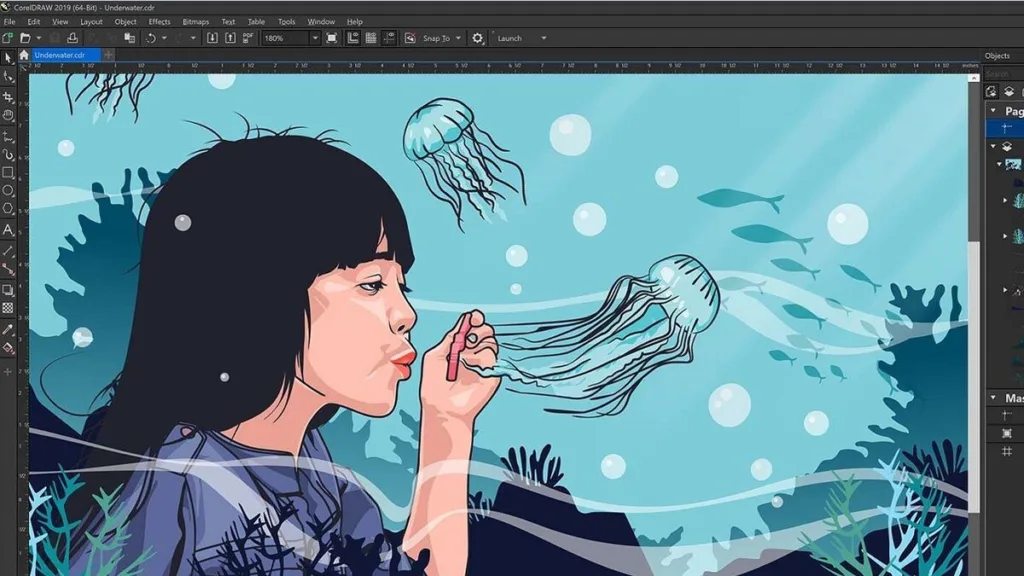The image size is (1024, 576).
Task: Click the Import button on the toolbar
Action: 211,38
